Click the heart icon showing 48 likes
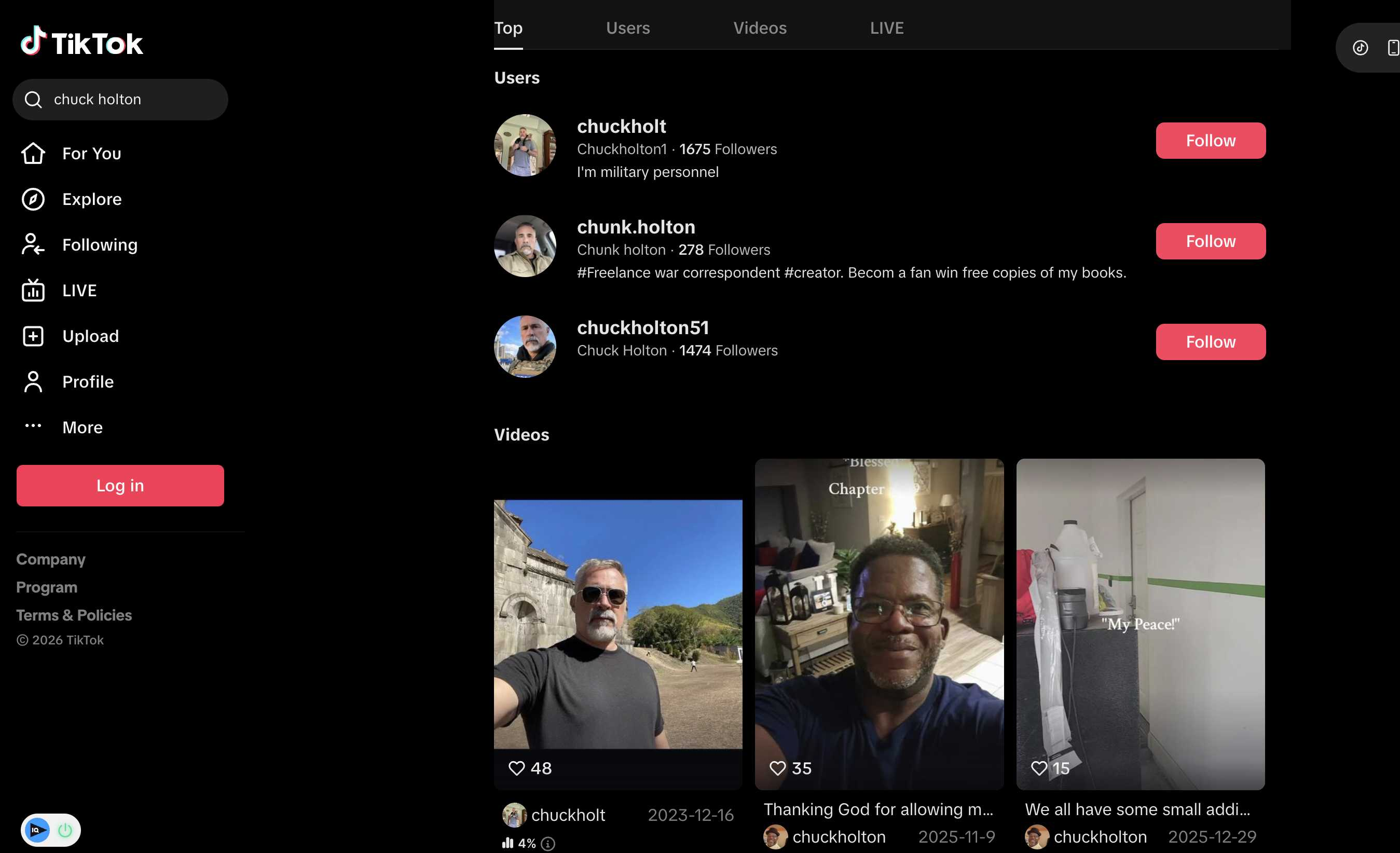This screenshot has width=1400, height=853. click(x=516, y=768)
